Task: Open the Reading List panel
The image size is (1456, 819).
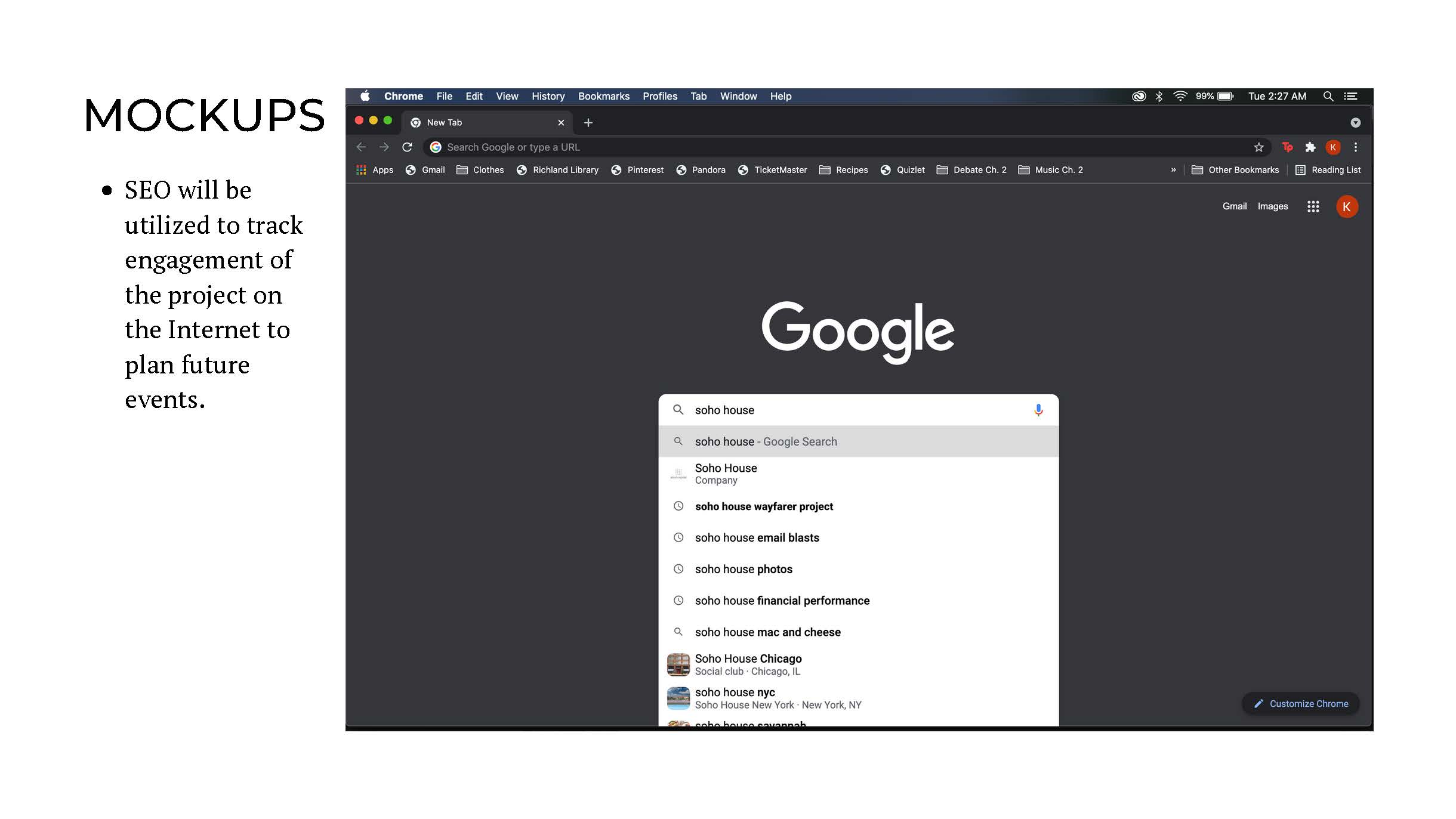Action: point(1328,170)
